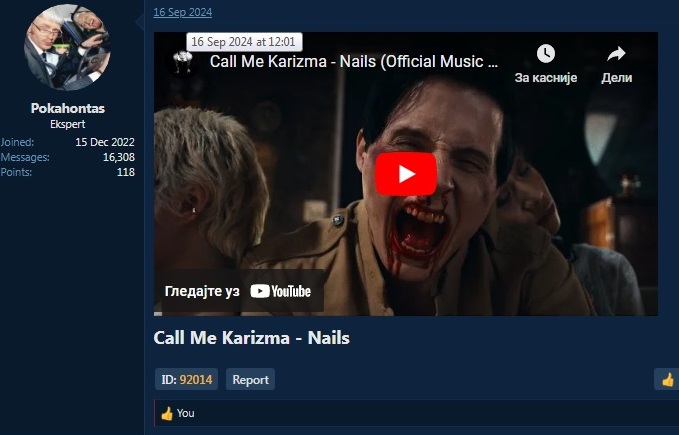Image resolution: width=679 pixels, height=435 pixels.
Task: Play the Call Me Karizma Nails video
Action: click(x=406, y=174)
